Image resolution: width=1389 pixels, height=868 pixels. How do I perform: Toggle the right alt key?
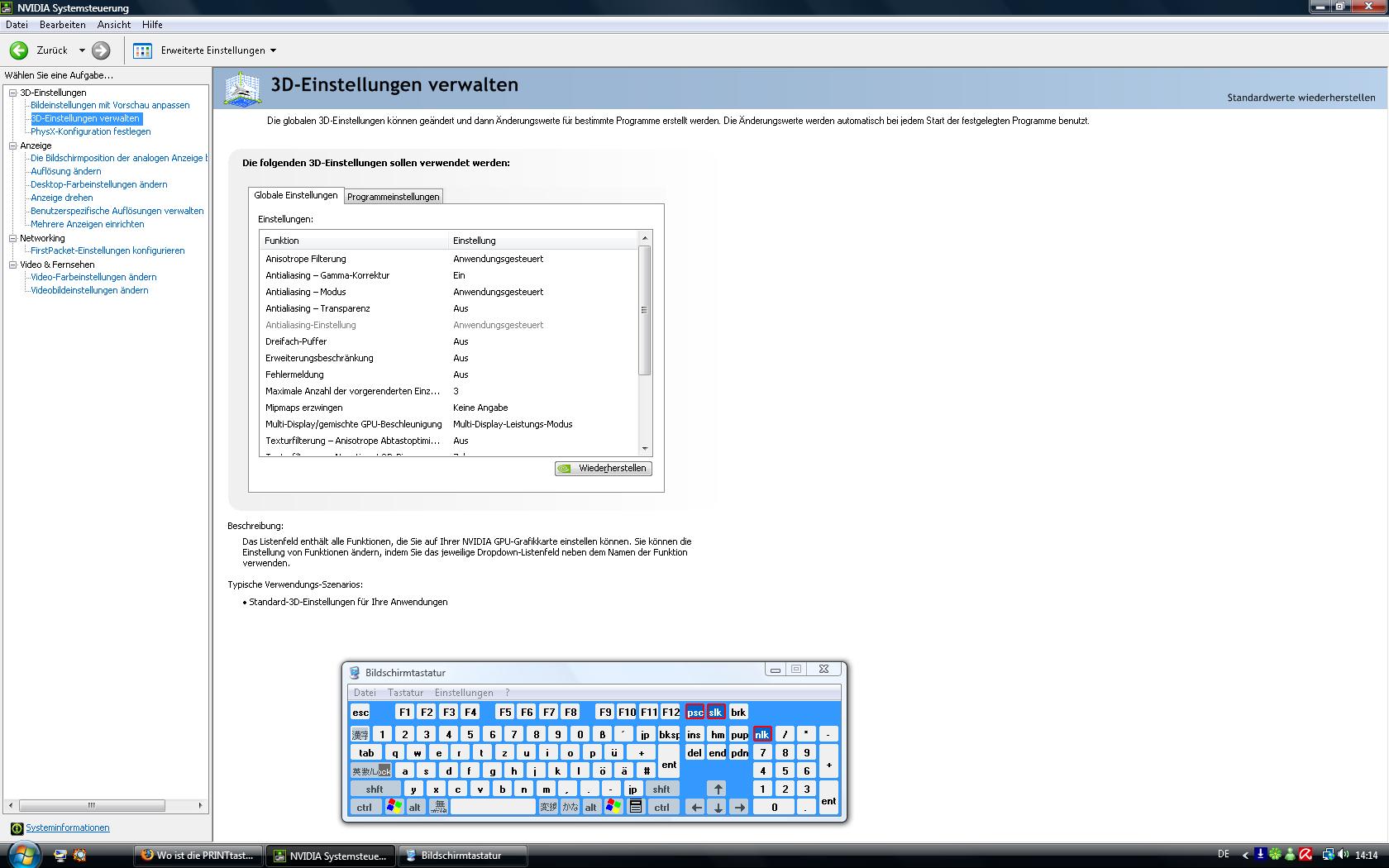click(x=591, y=807)
